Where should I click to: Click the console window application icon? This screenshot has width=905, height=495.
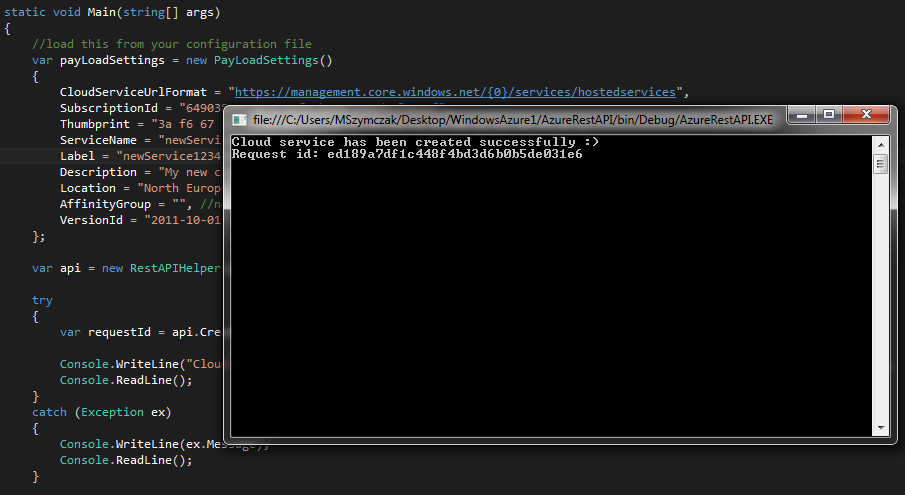pyautogui.click(x=239, y=120)
